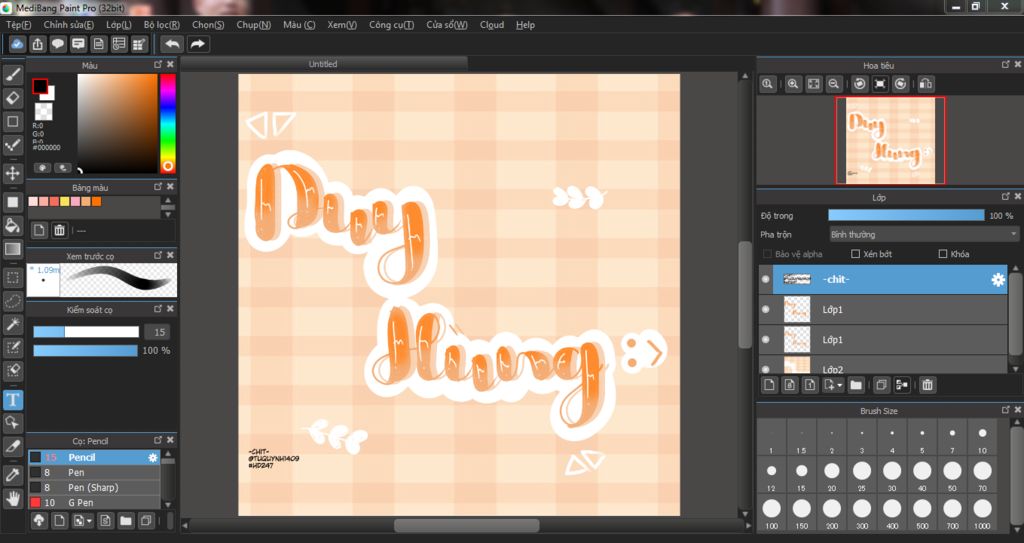Image resolution: width=1024 pixels, height=543 pixels.
Task: Undock the Lớp layer panel
Action: (x=1006, y=196)
